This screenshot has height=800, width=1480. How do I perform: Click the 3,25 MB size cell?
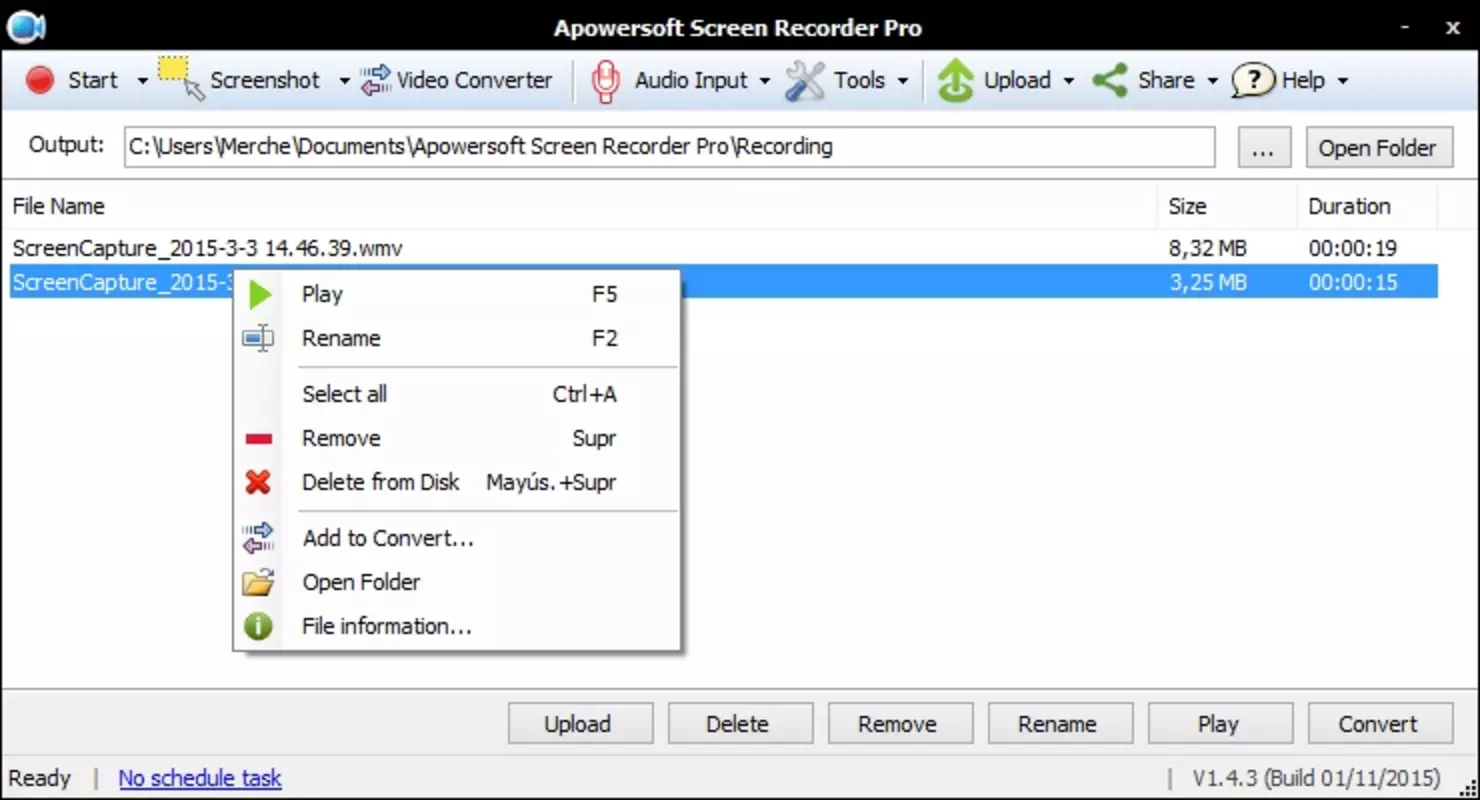point(1207,282)
